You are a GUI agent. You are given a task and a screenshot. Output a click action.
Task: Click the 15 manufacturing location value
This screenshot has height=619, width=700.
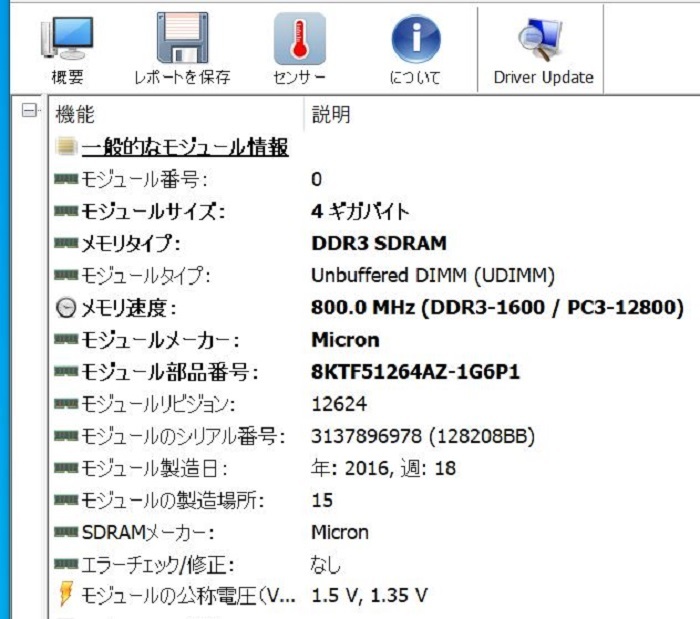pyautogui.click(x=322, y=500)
